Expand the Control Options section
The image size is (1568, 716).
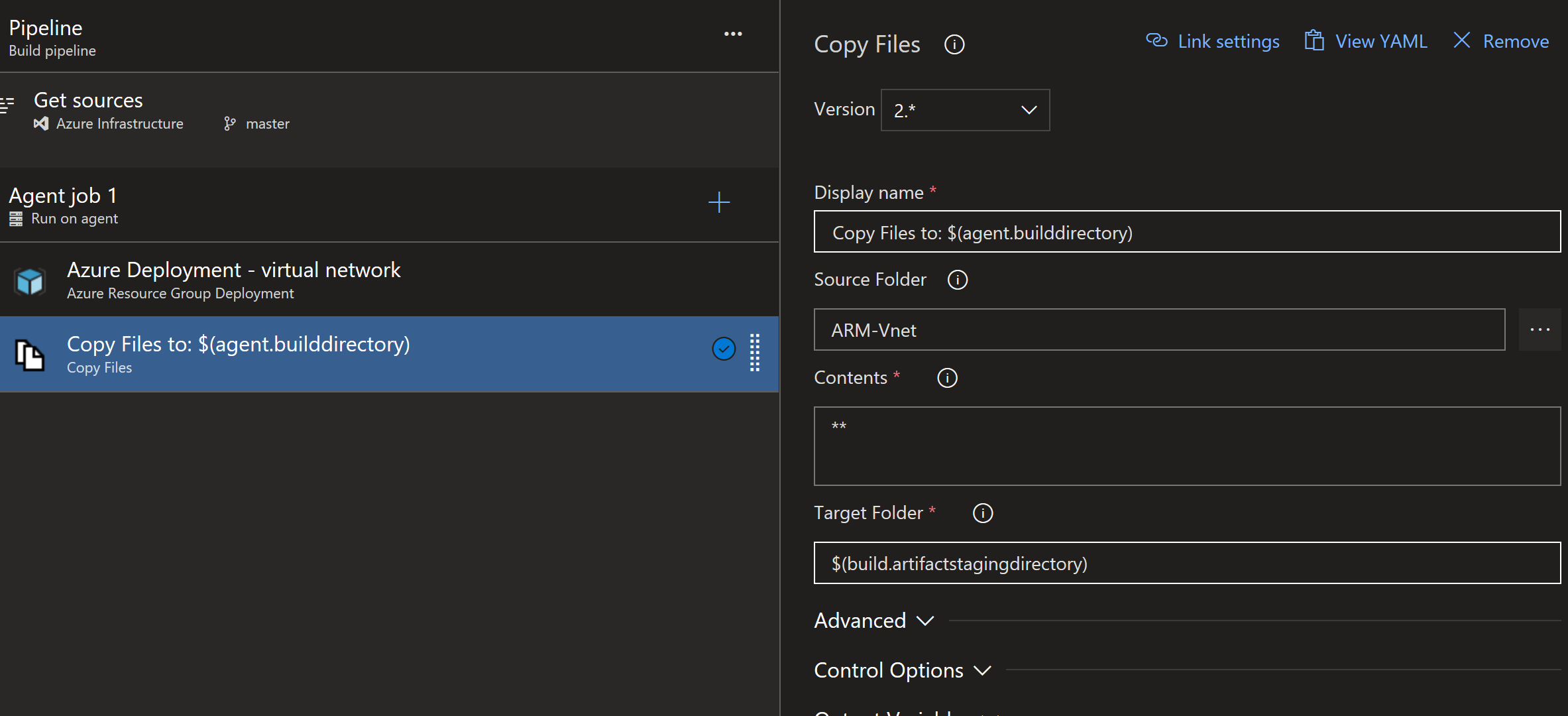(x=903, y=670)
